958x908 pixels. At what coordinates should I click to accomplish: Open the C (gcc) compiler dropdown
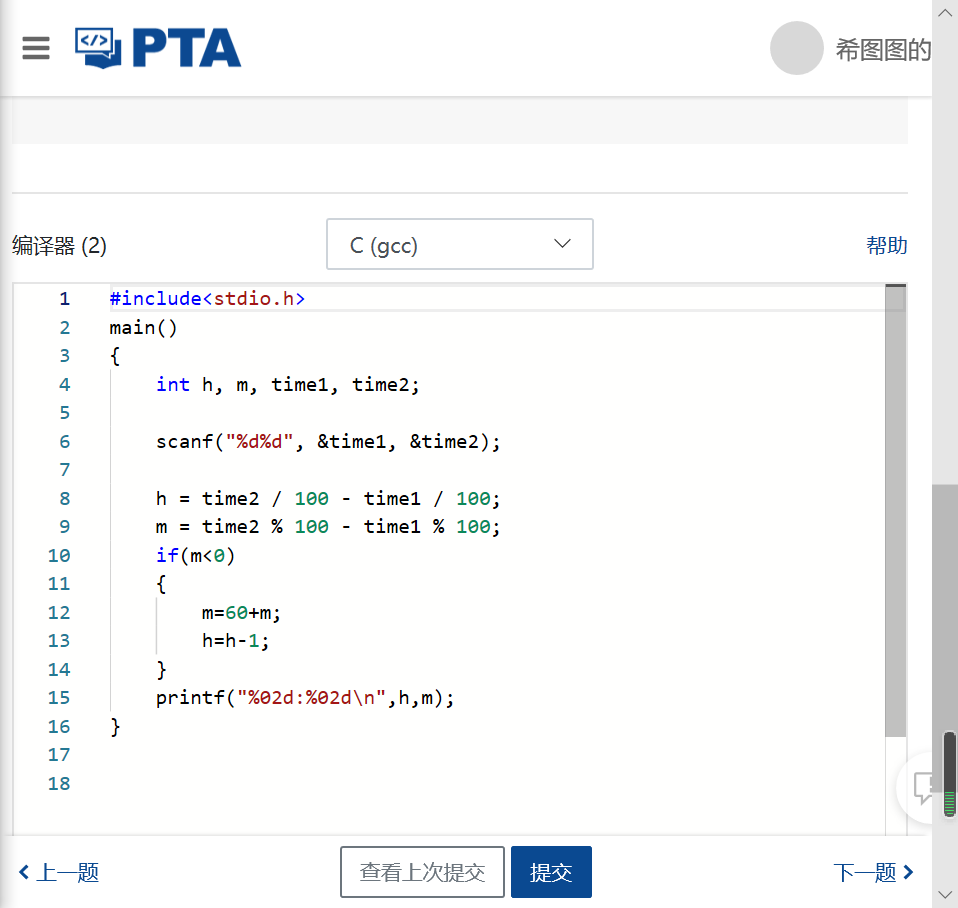(x=460, y=244)
